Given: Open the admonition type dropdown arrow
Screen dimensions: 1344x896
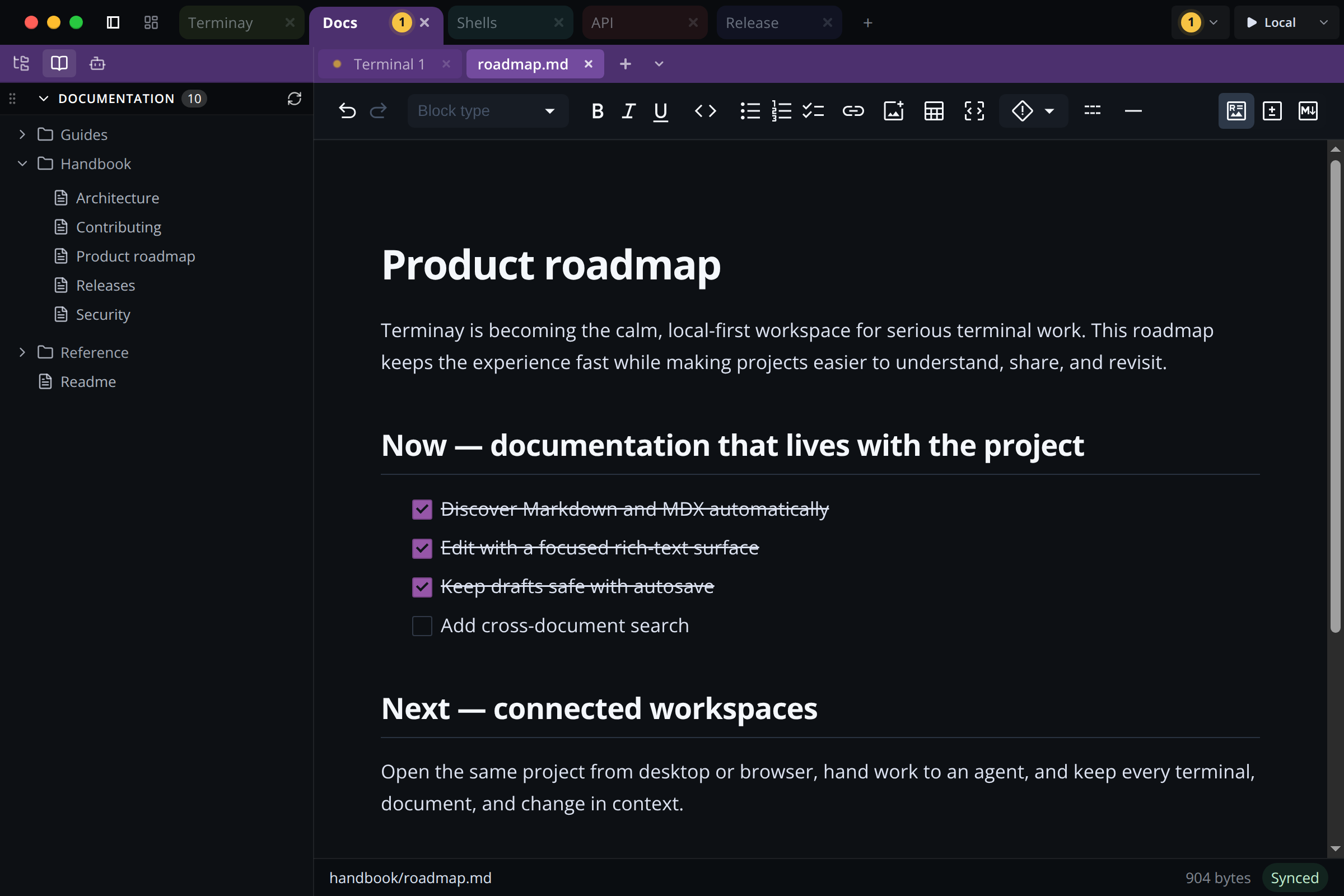Looking at the screenshot, I should pos(1049,111).
